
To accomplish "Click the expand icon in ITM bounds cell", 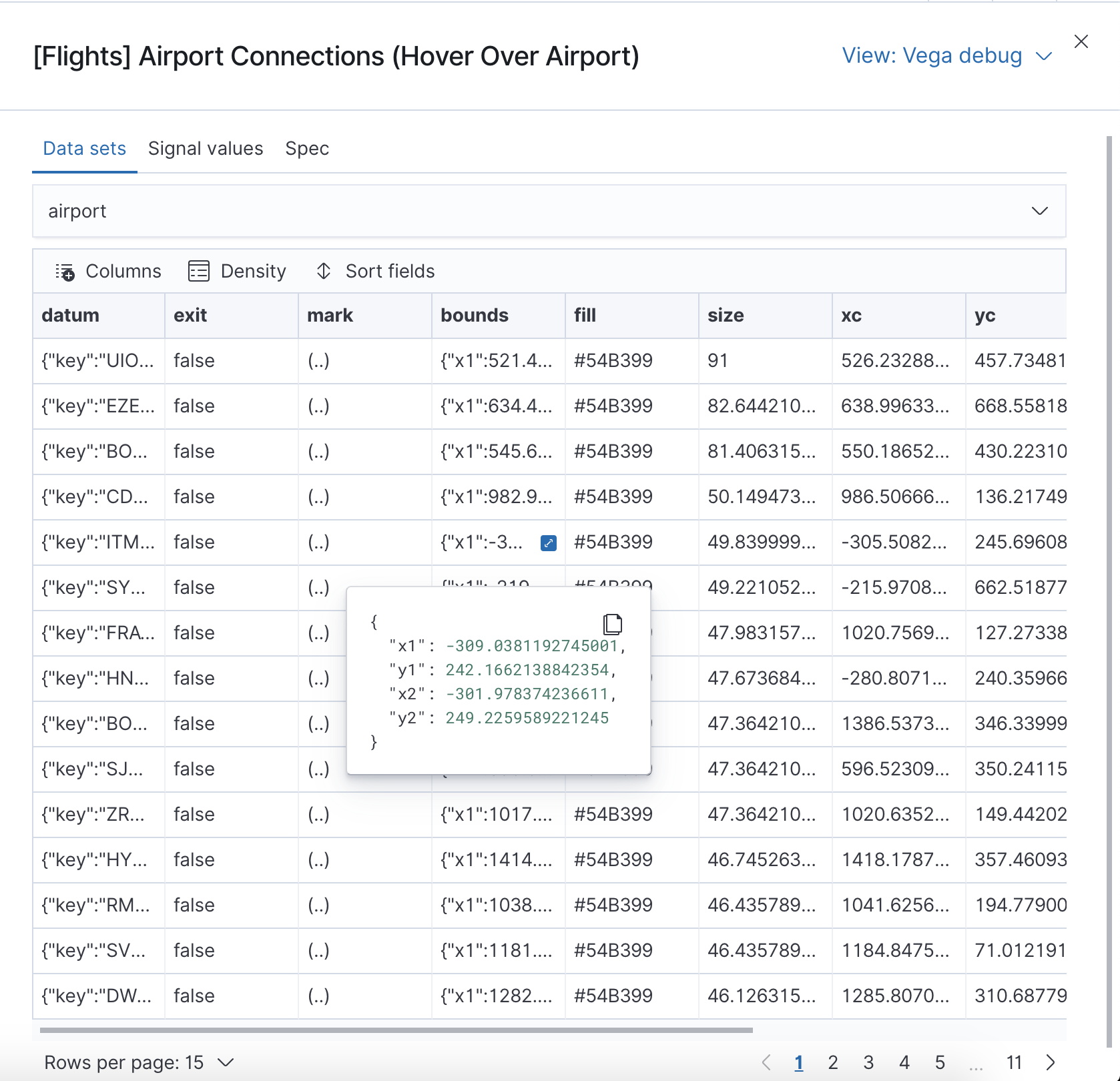I will tap(548, 543).
